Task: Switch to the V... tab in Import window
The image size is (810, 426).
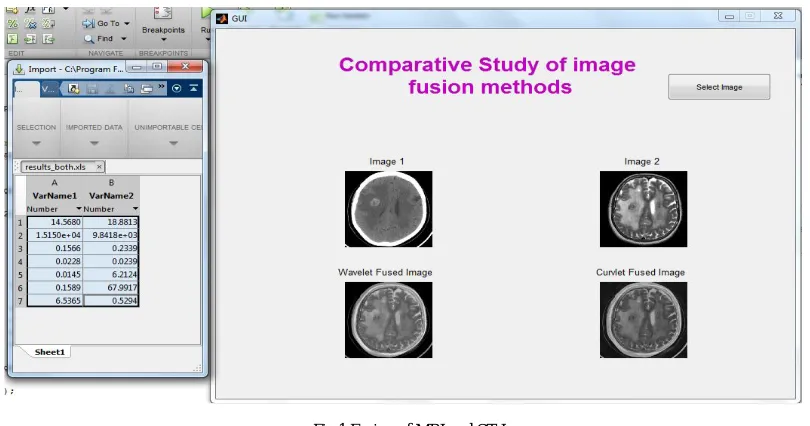Action: [x=50, y=89]
